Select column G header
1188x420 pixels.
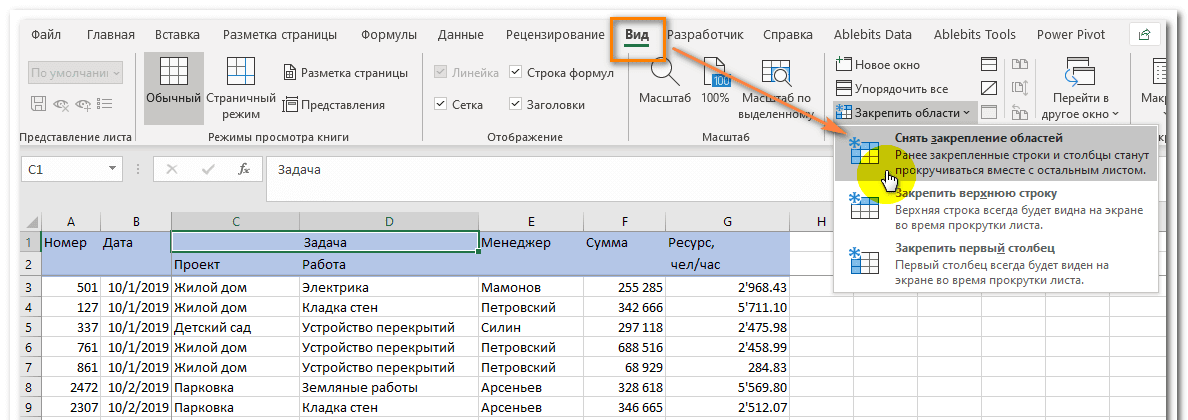(x=727, y=221)
